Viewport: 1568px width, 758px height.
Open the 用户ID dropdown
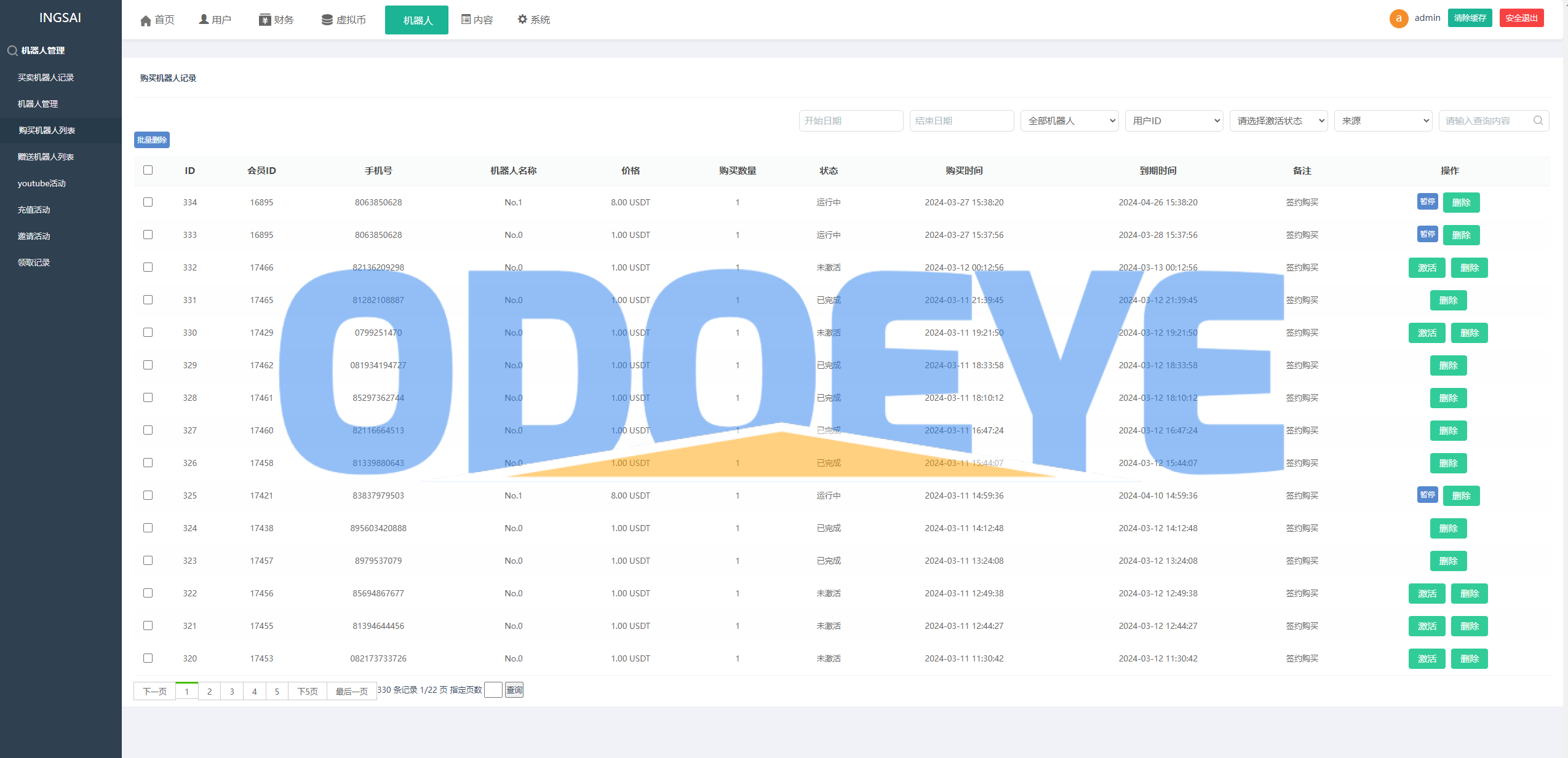click(1174, 120)
